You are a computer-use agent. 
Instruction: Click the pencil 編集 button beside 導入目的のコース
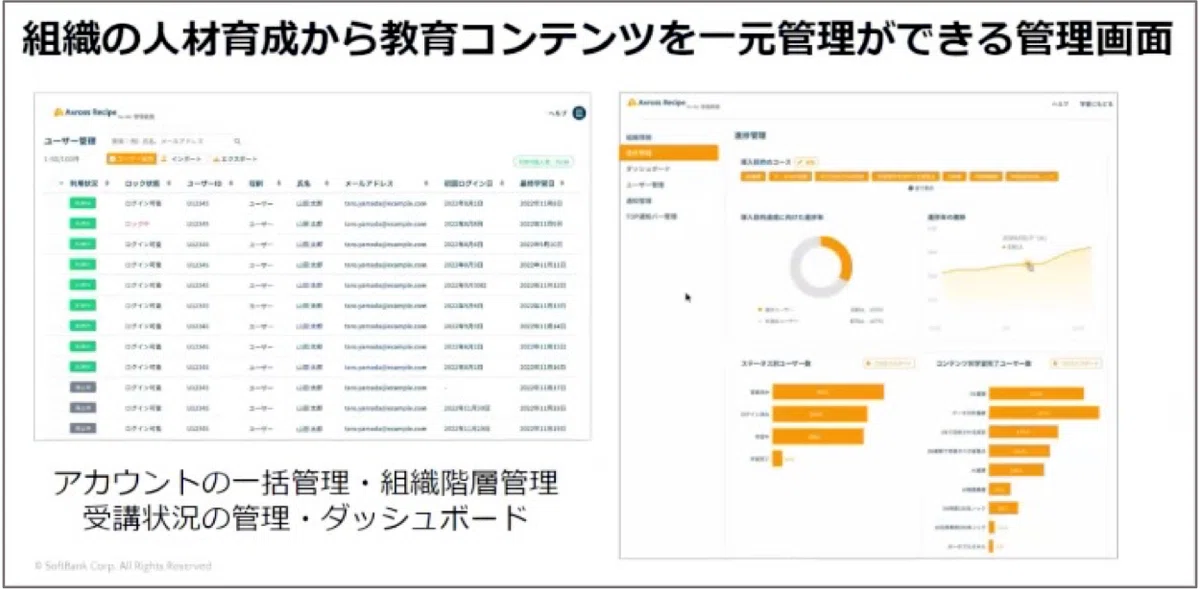tap(807, 160)
